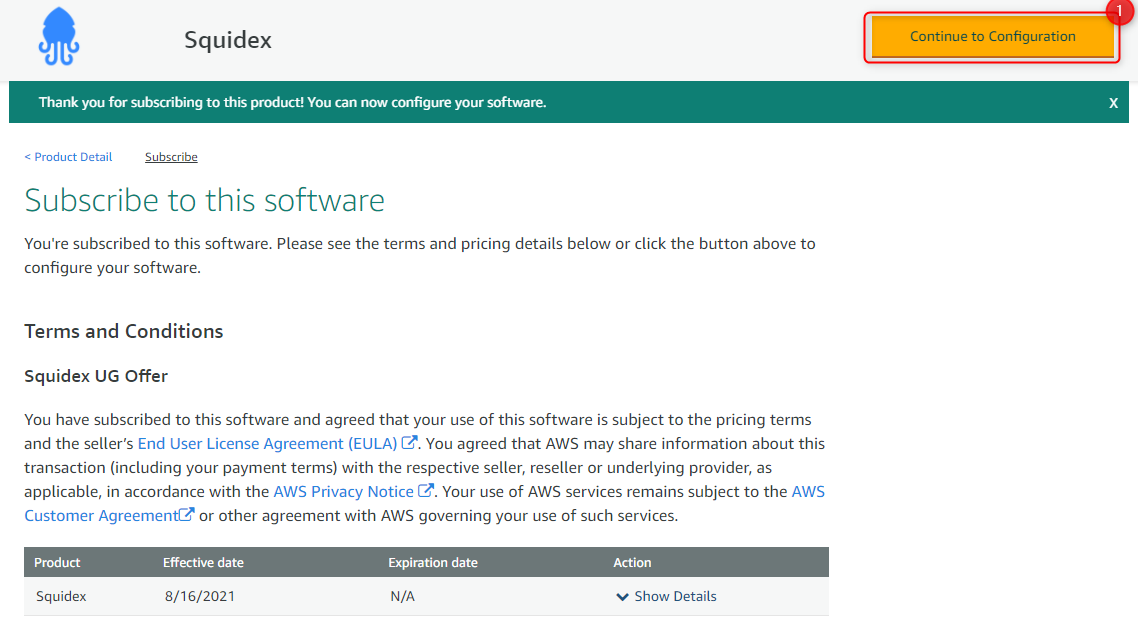Image resolution: width=1138 pixels, height=634 pixels.
Task: Click the Action column header
Action: tap(632, 562)
